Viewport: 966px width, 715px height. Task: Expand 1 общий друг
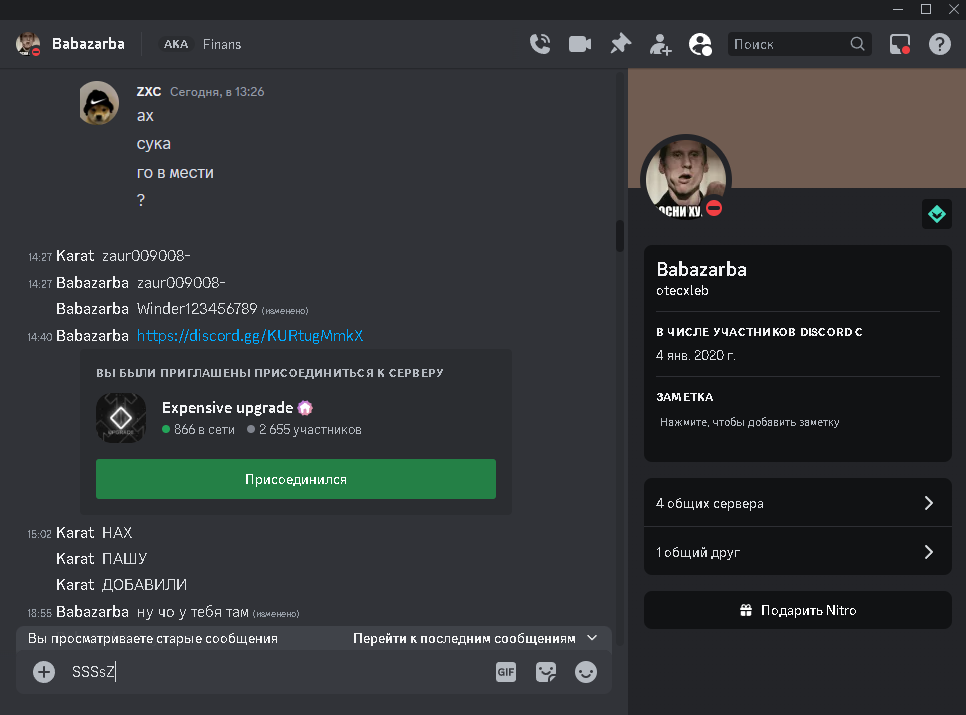pos(798,552)
